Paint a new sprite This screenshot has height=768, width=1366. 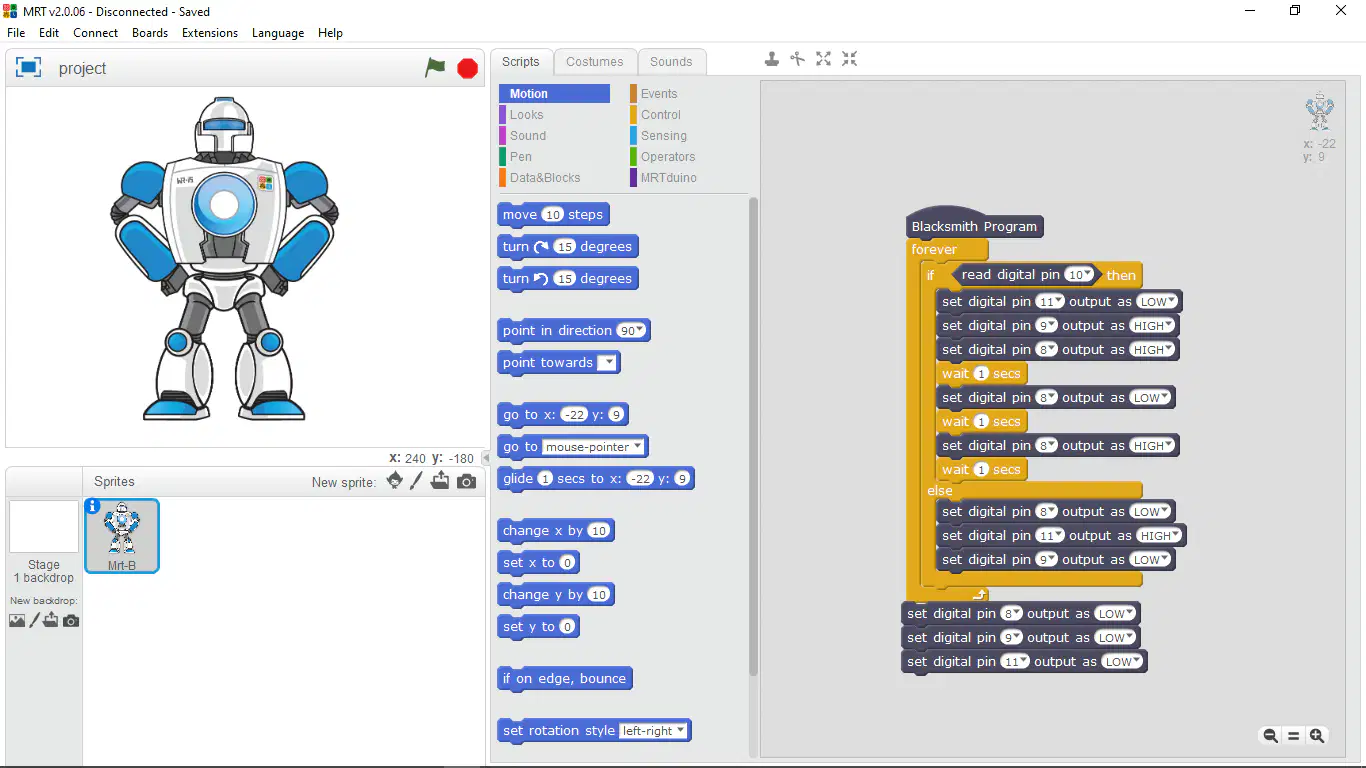(x=417, y=481)
